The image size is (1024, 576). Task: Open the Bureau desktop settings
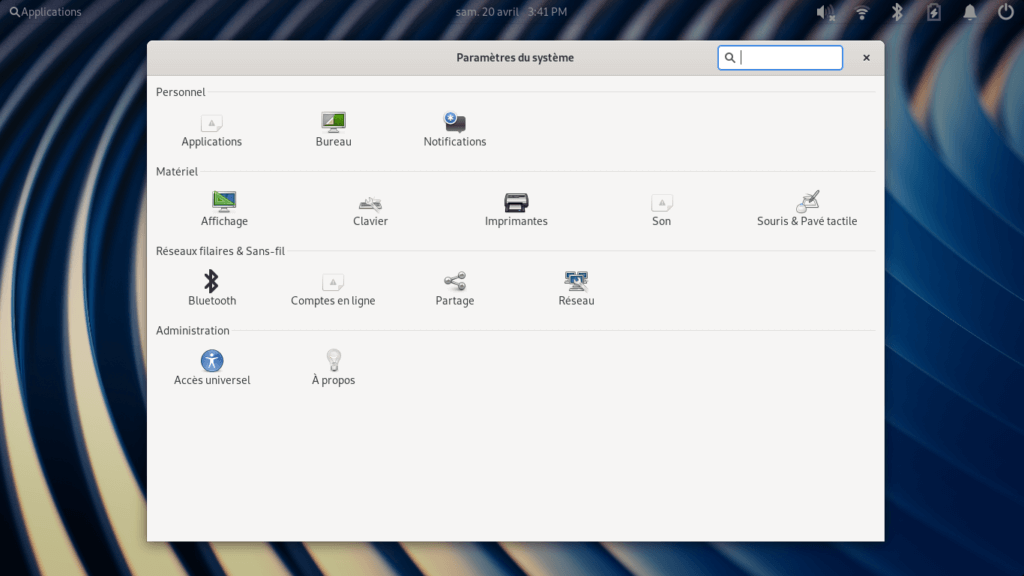tap(333, 131)
